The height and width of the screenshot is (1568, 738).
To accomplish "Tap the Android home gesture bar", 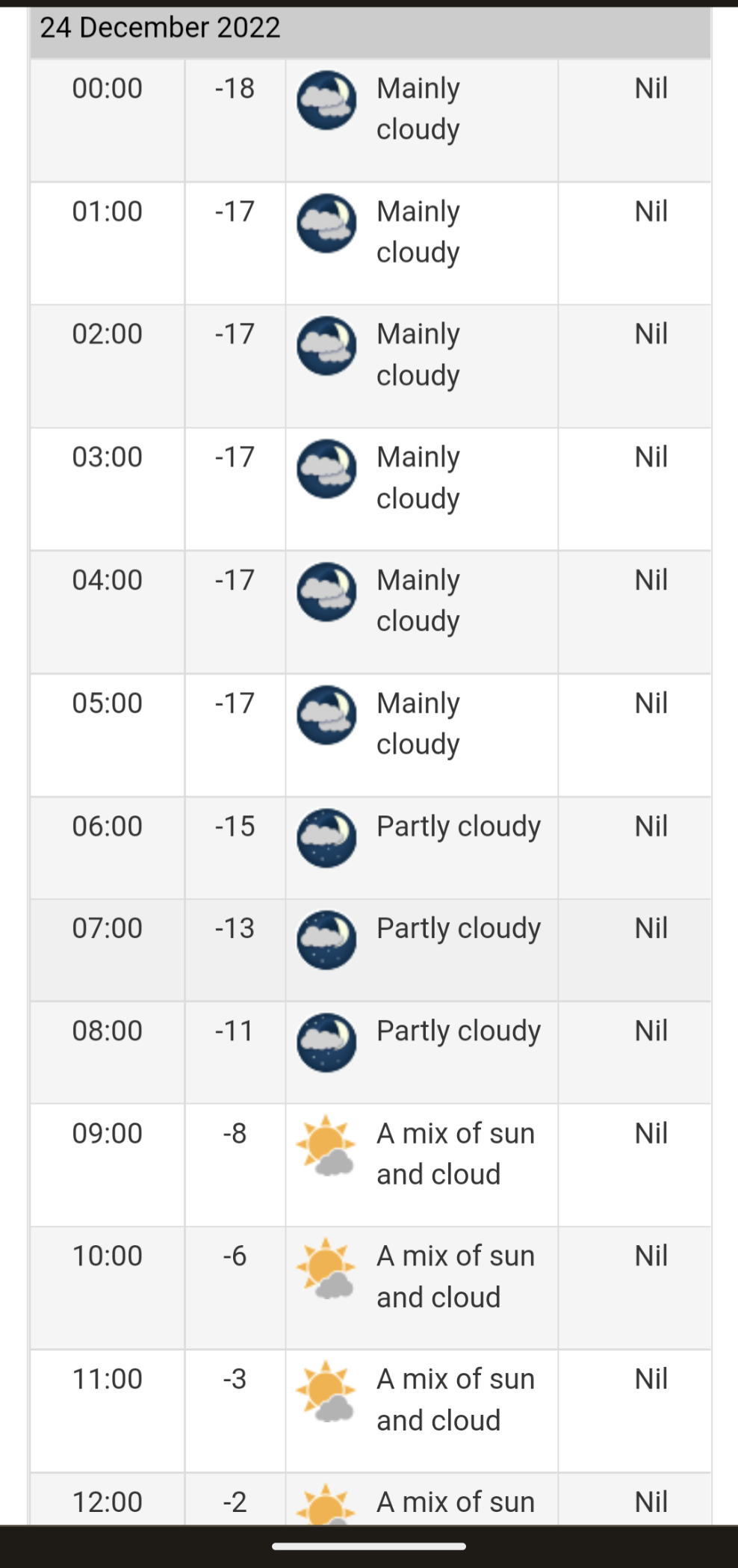I will tap(369, 1546).
